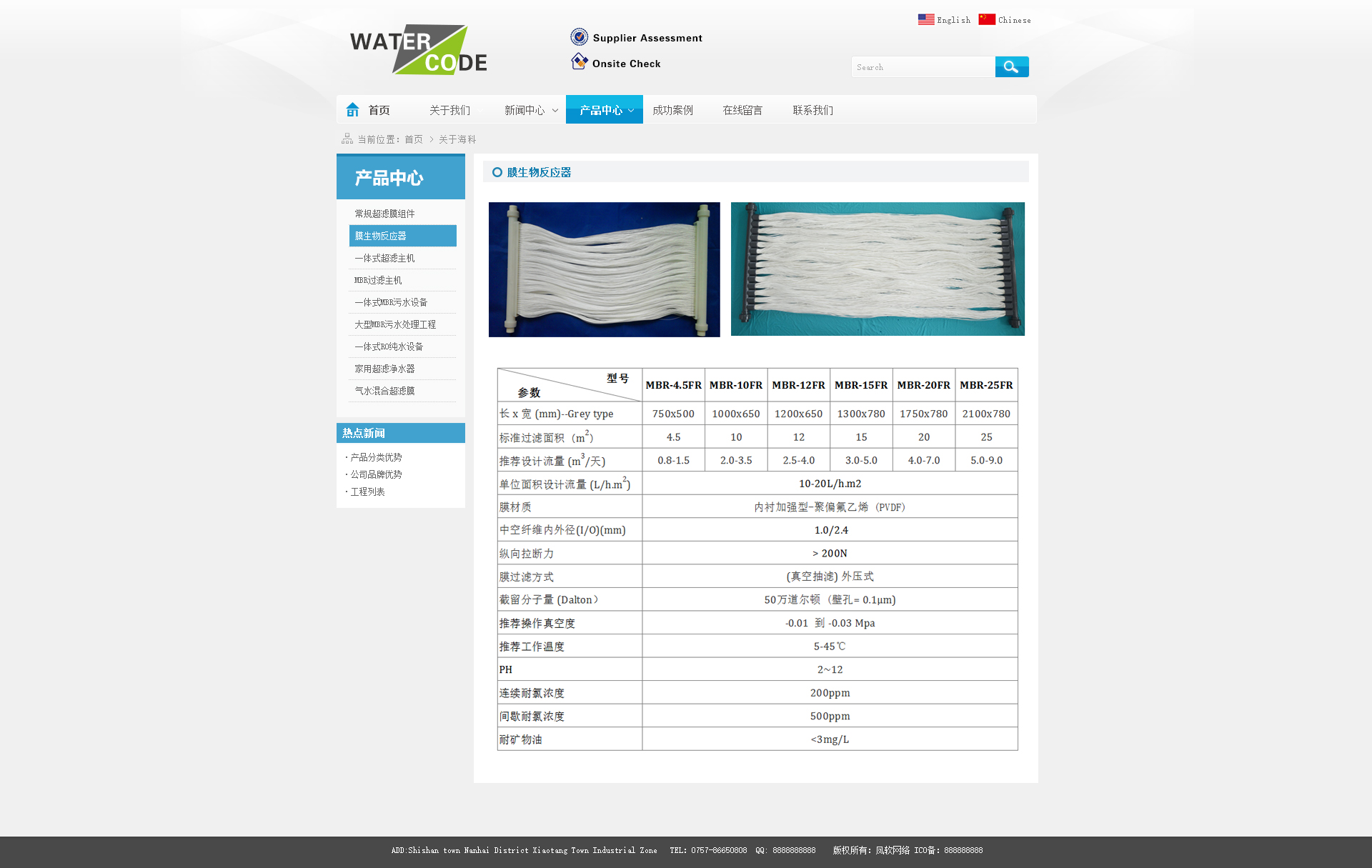
Task: Open the 成功案例 menu item
Action: (672, 110)
